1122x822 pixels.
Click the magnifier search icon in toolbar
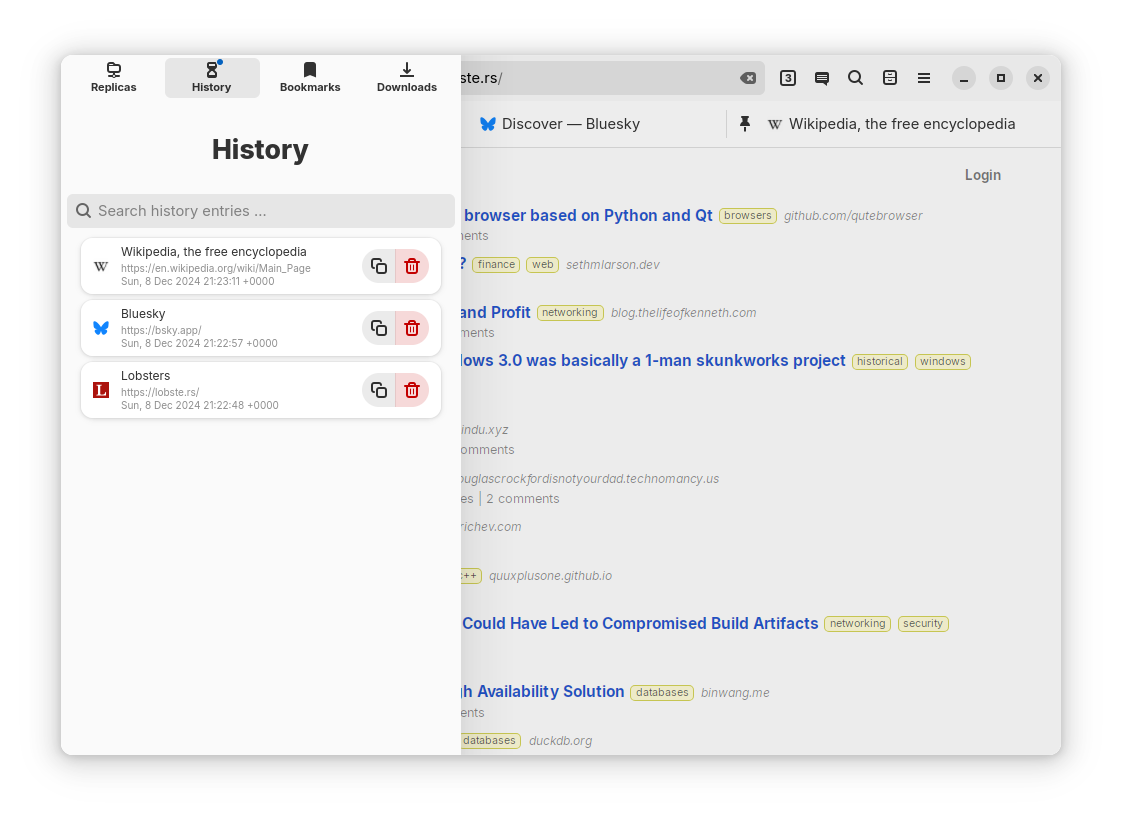(x=855, y=78)
